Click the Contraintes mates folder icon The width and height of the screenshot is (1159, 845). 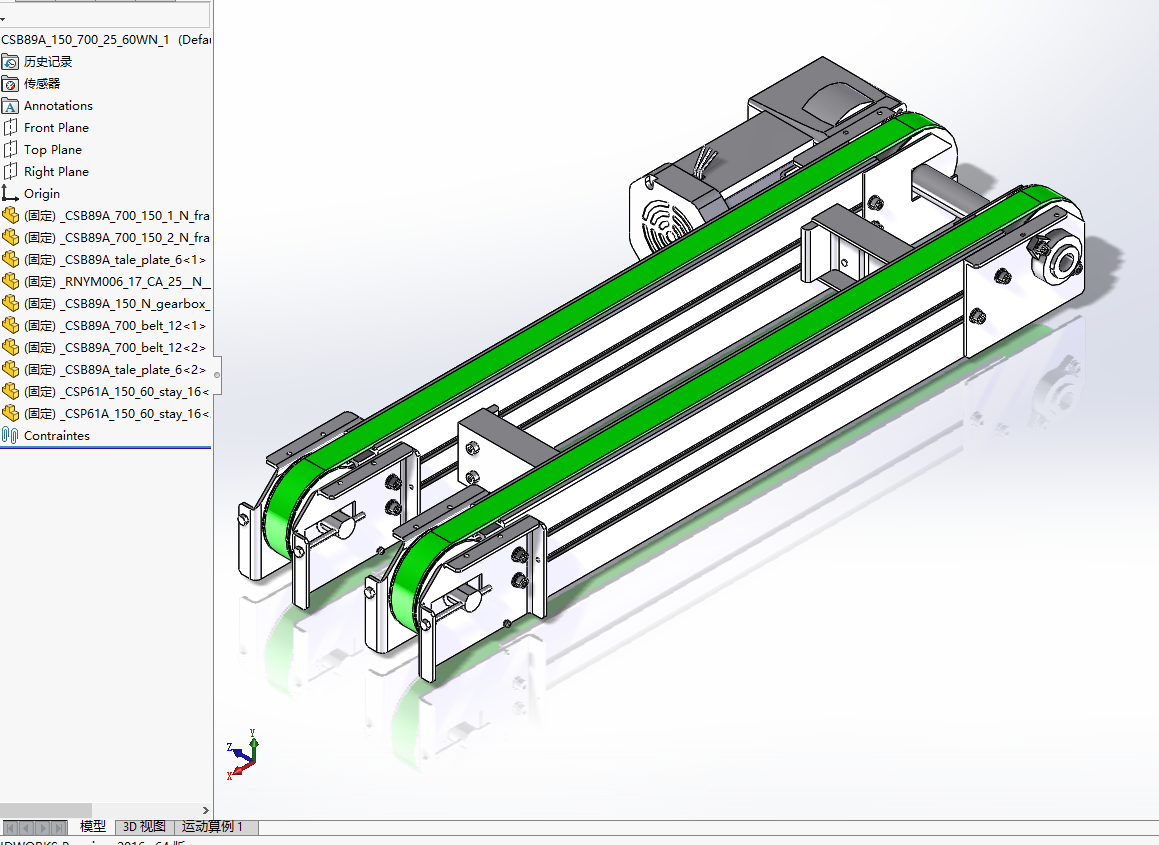(10, 435)
